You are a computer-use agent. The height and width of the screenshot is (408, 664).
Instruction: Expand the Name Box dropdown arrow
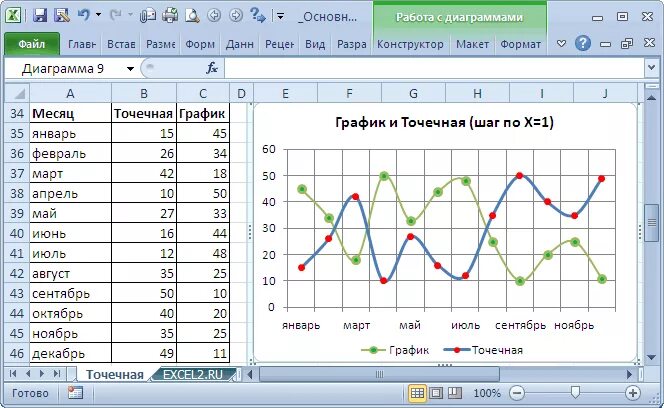pos(130,69)
